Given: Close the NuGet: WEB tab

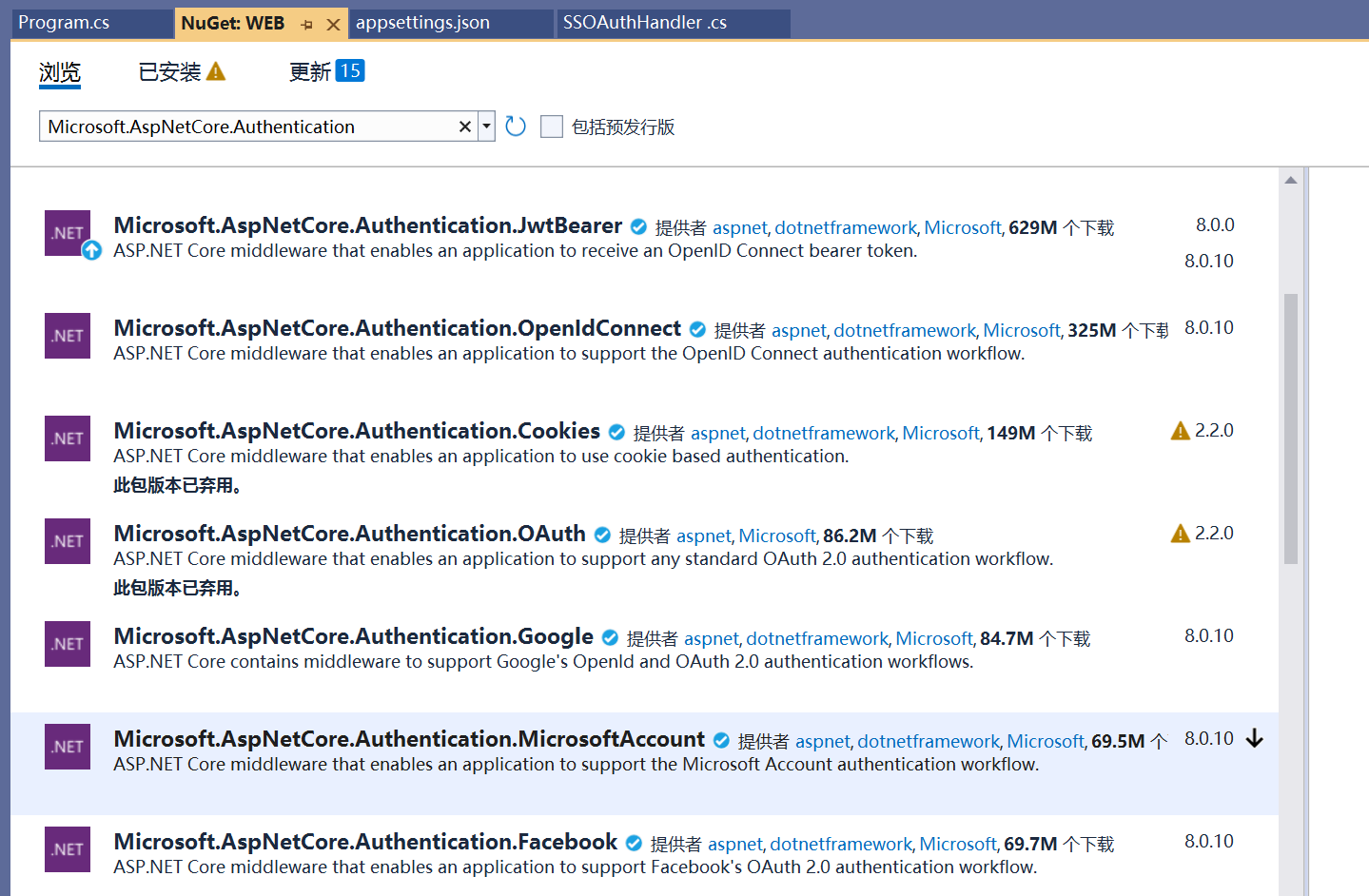Looking at the screenshot, I should tap(333, 25).
